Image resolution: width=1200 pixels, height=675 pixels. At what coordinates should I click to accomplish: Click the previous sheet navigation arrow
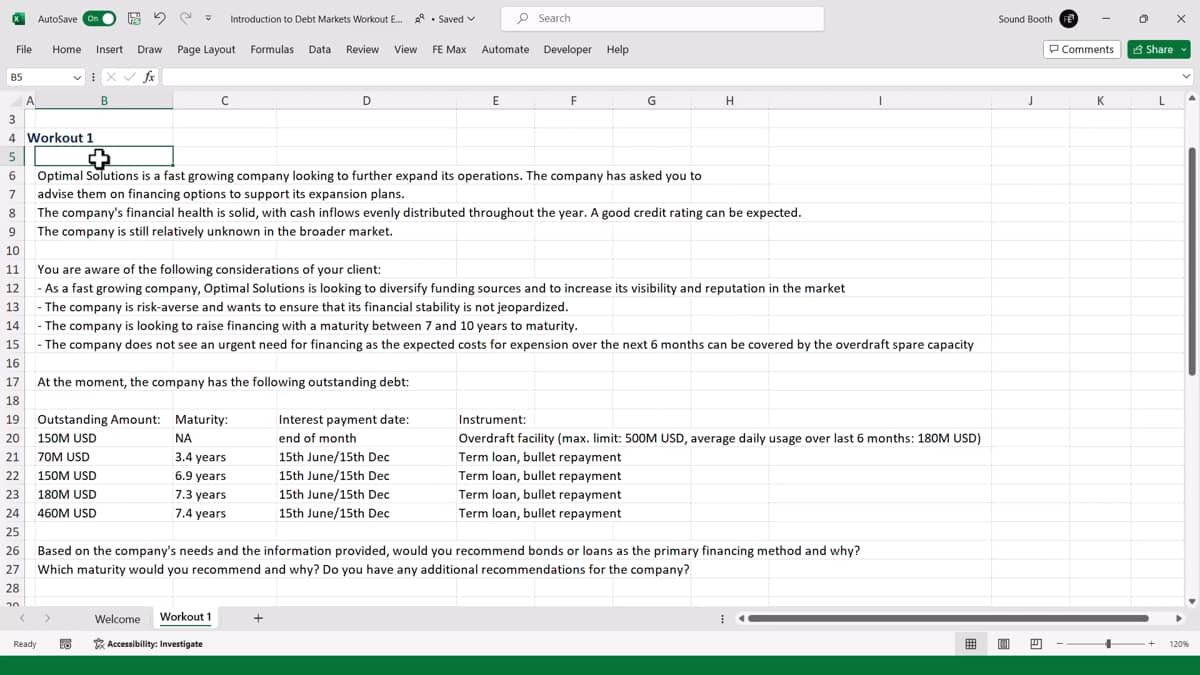pyautogui.click(x=22, y=618)
